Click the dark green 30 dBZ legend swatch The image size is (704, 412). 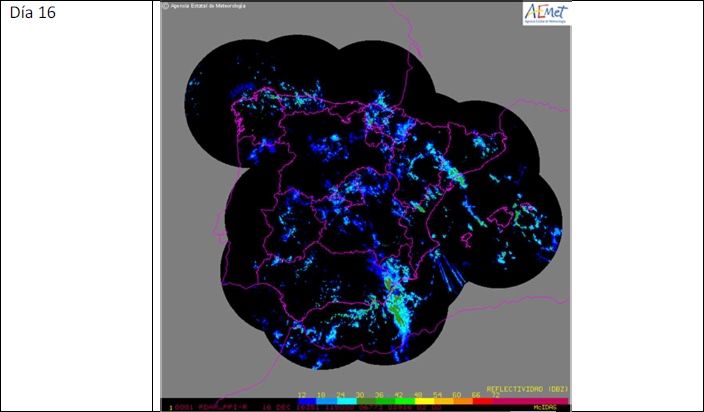[366, 401]
